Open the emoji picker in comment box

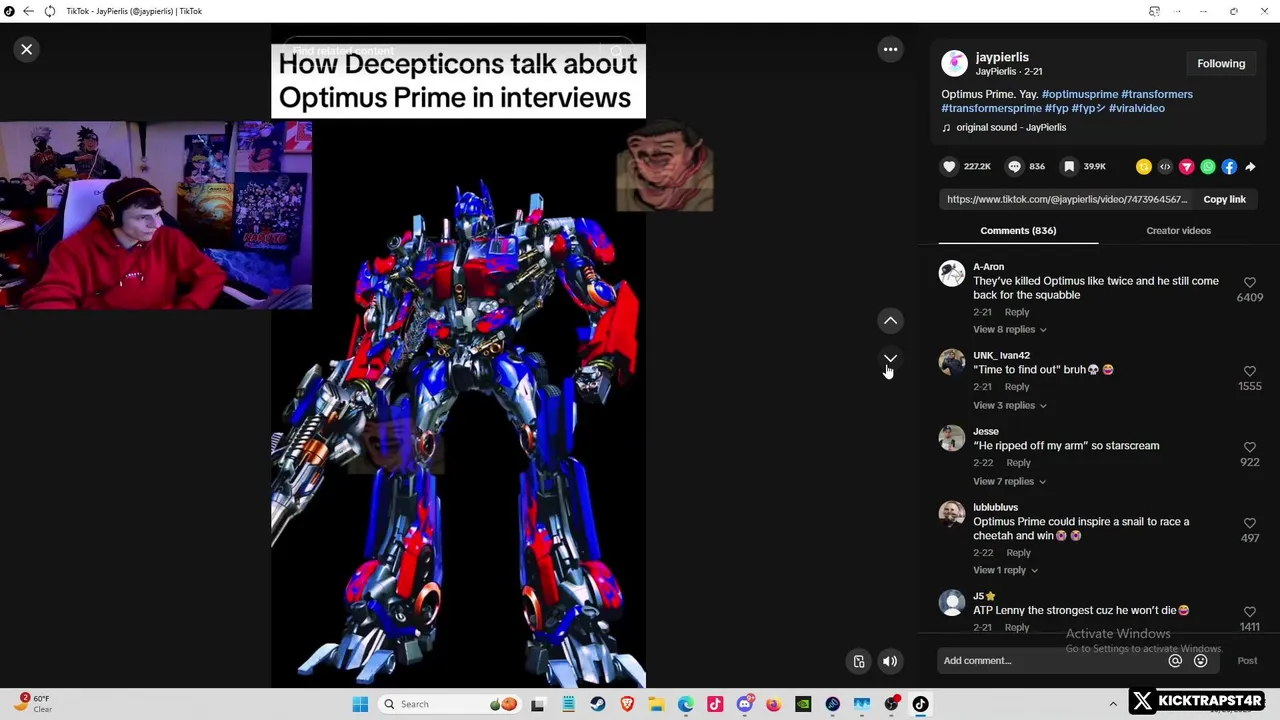tap(1201, 660)
